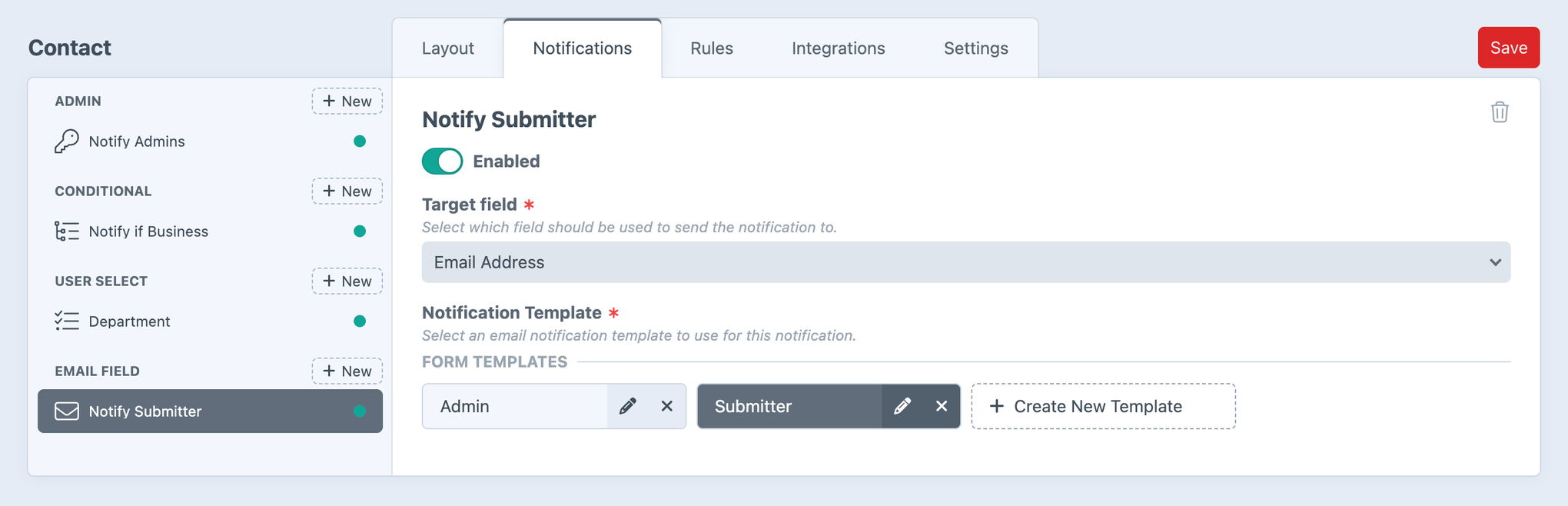Click the key icon beside Notify Admins
Image resolution: width=1568 pixels, height=506 pixels.
(67, 141)
